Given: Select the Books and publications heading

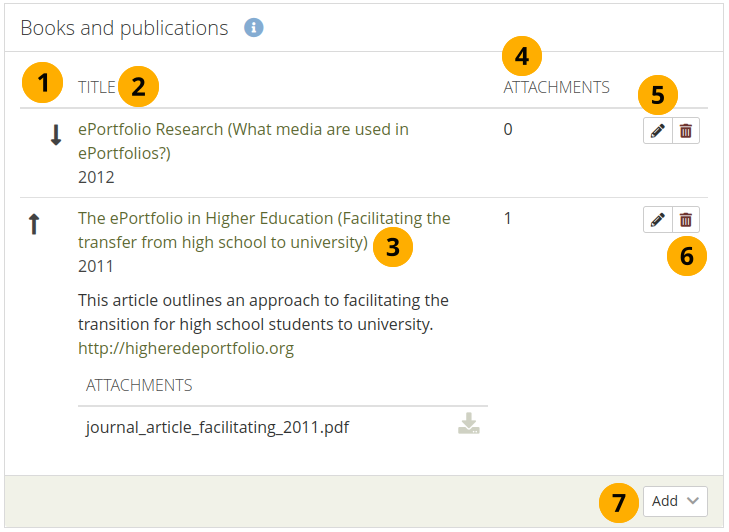Looking at the screenshot, I should coord(124,28).
